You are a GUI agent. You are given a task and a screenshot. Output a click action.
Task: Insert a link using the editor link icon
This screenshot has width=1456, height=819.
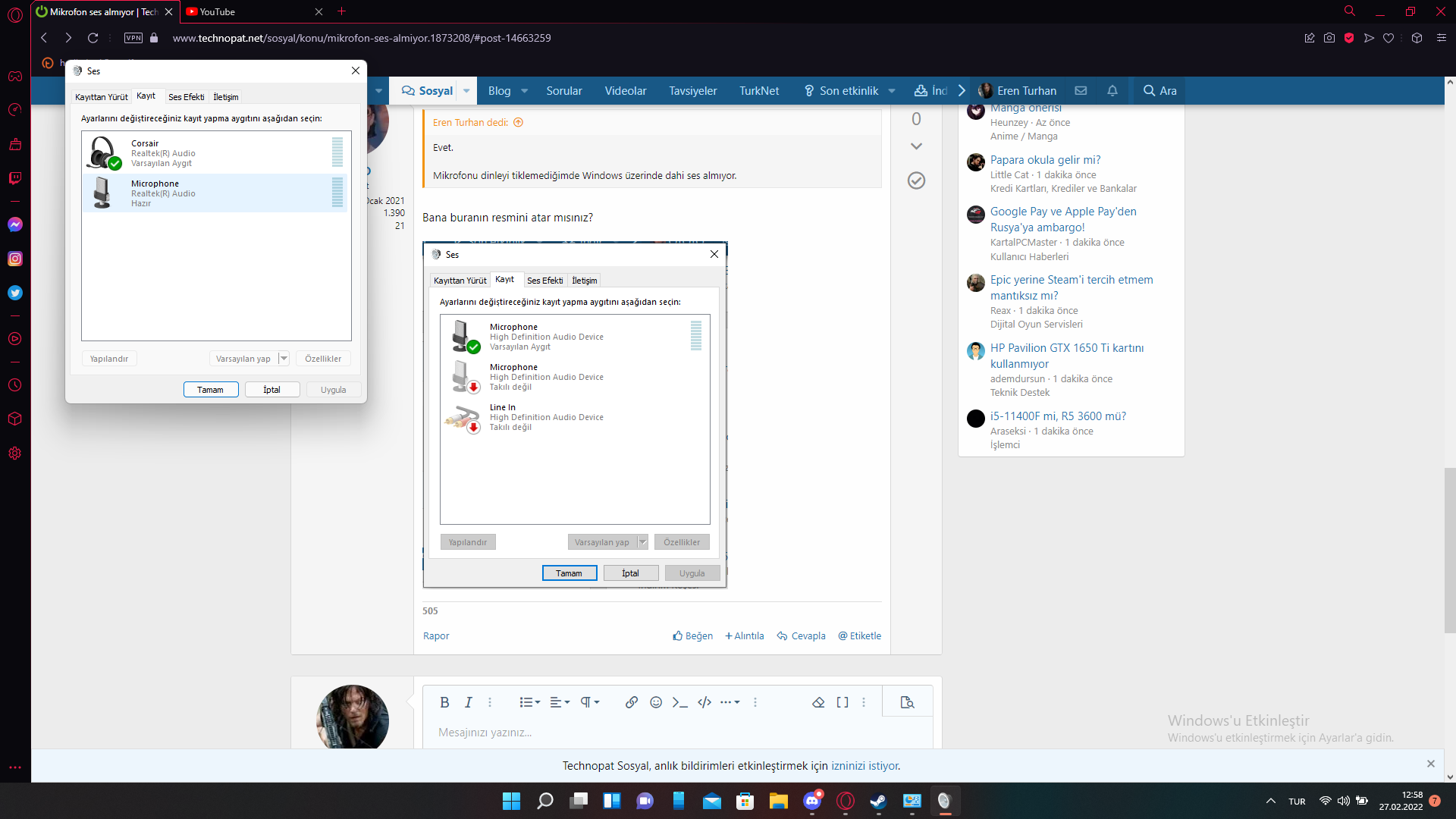[631, 702]
